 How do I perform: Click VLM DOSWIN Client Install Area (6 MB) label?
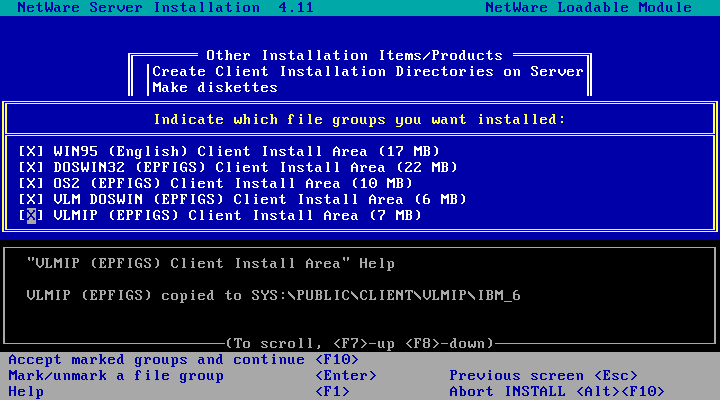pyautogui.click(x=260, y=199)
